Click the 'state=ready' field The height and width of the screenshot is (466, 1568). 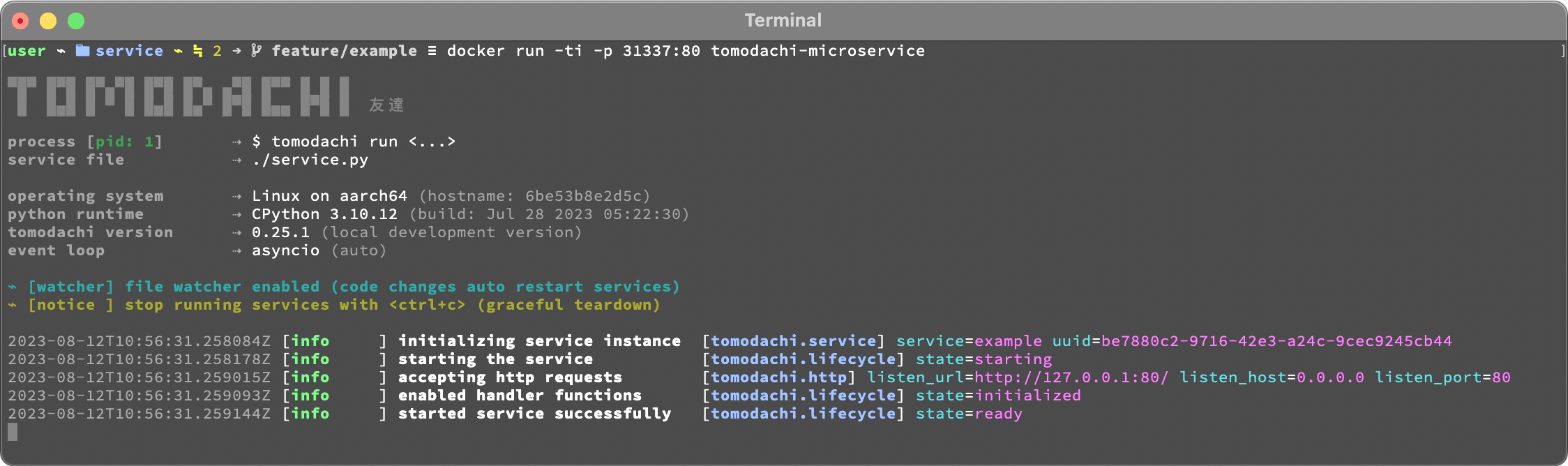coord(969,414)
